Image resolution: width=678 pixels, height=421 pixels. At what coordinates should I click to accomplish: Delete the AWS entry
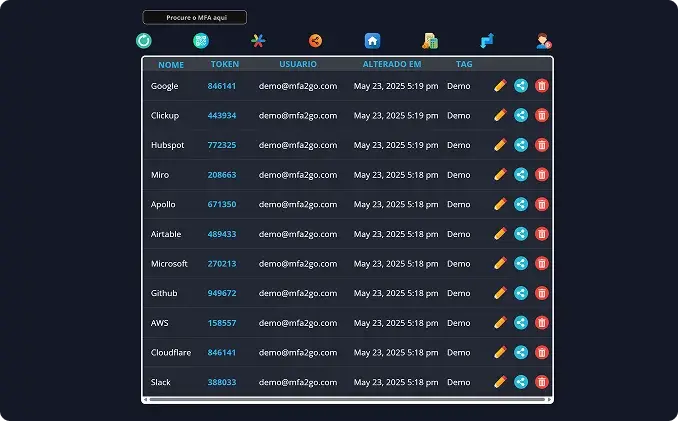[x=541, y=322]
